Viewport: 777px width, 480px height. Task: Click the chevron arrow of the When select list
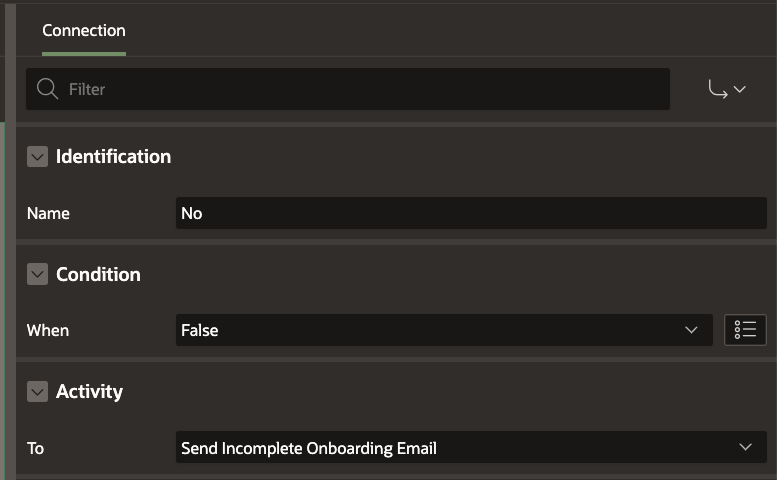pos(691,330)
